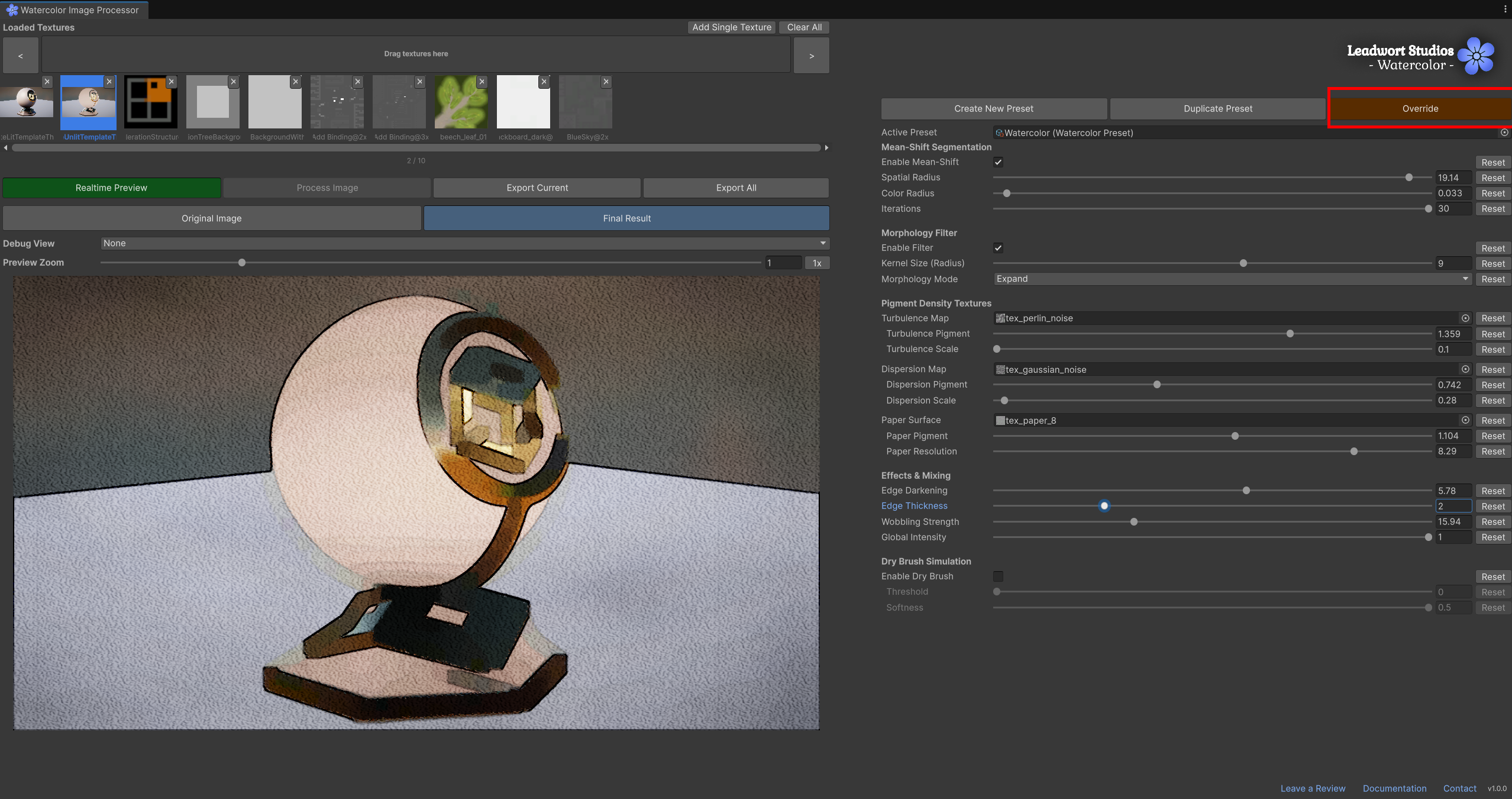Switch to the Original Image view
This screenshot has width=1512, height=799.
212,218
